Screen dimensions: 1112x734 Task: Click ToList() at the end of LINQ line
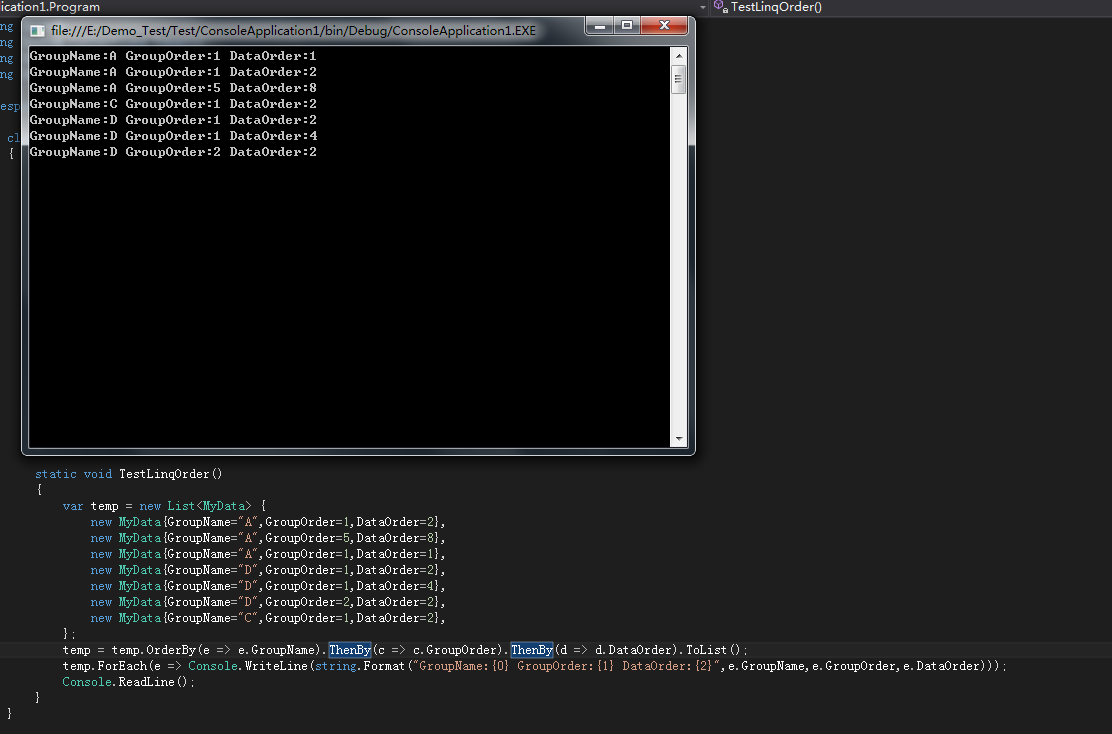[x=713, y=650]
